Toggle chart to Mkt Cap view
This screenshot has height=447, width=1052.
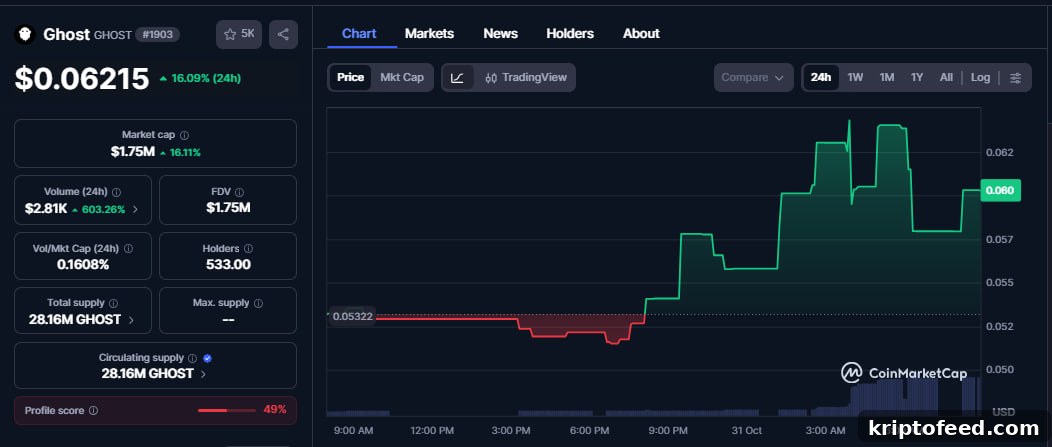[402, 78]
